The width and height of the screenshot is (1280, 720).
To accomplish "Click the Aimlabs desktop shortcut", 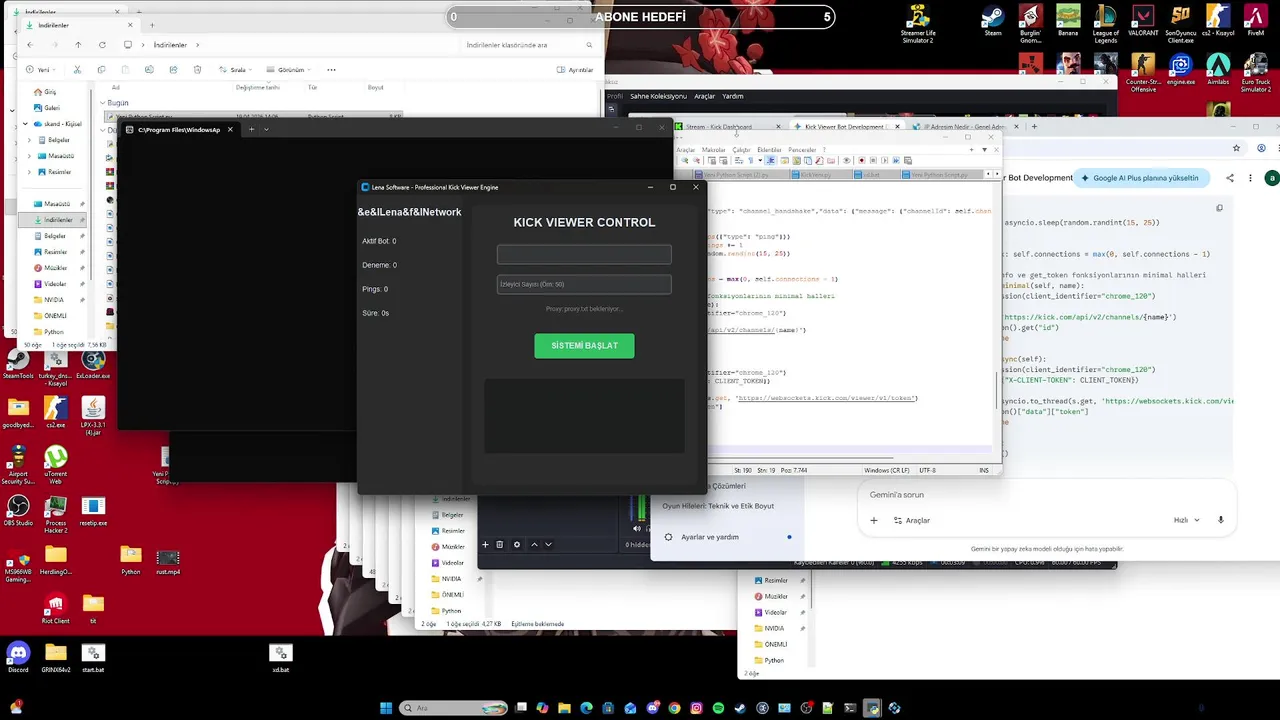I will click(x=1218, y=70).
